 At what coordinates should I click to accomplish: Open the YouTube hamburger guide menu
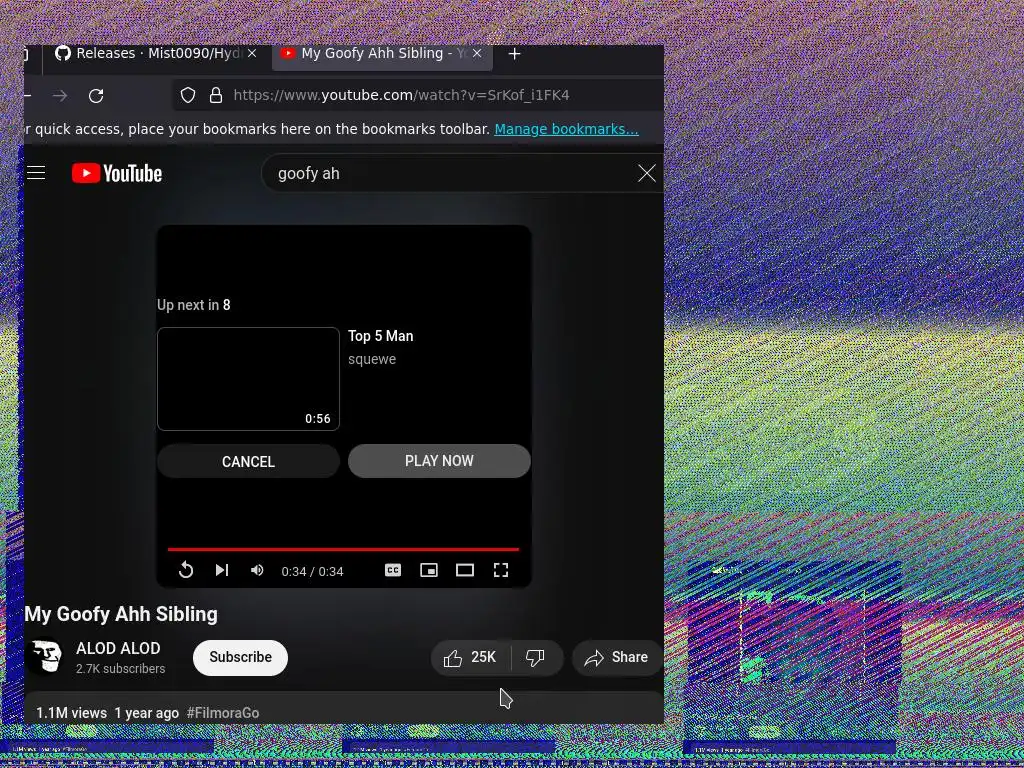[x=36, y=173]
